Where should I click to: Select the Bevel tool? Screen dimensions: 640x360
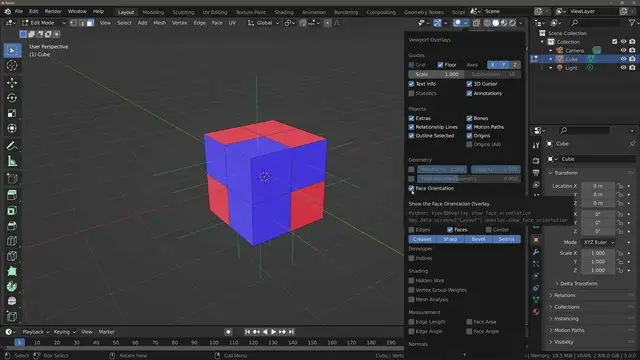[12, 226]
